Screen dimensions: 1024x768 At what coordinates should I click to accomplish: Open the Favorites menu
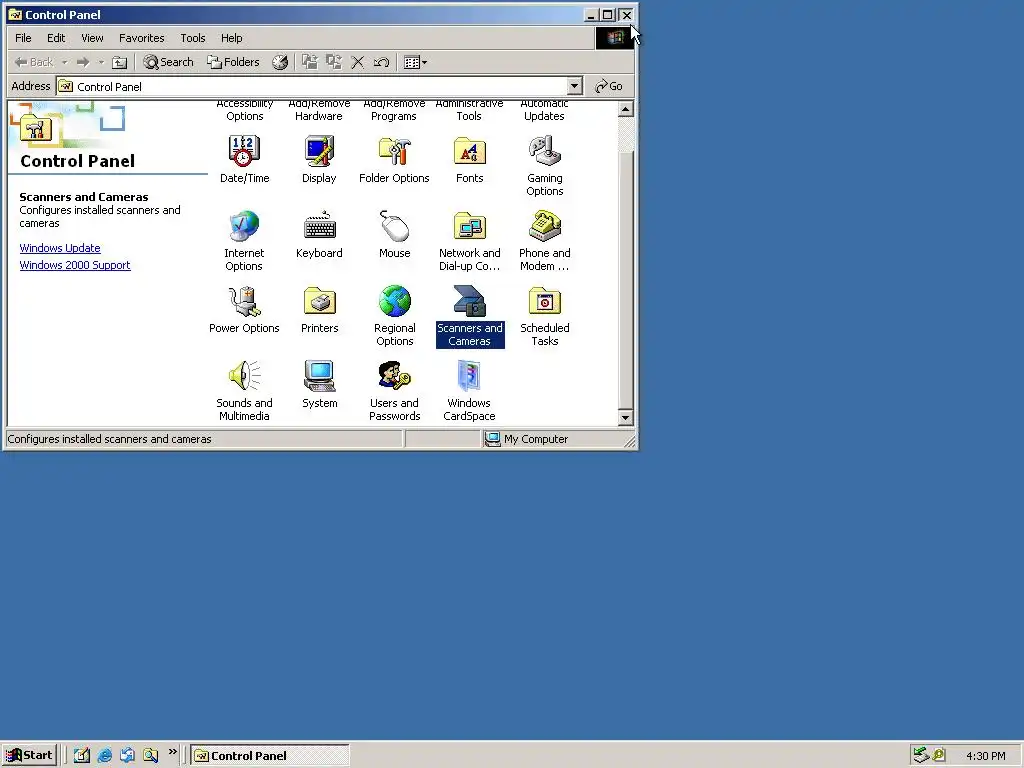[142, 38]
